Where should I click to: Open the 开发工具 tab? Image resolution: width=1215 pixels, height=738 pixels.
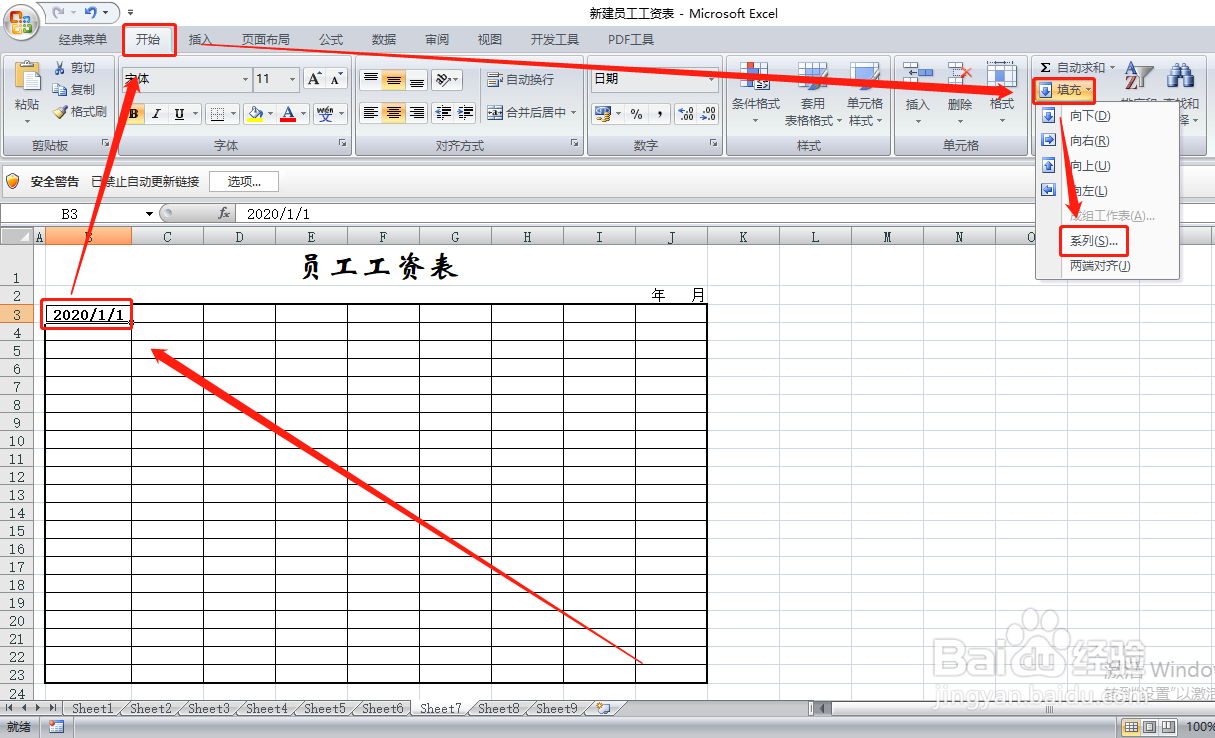555,40
